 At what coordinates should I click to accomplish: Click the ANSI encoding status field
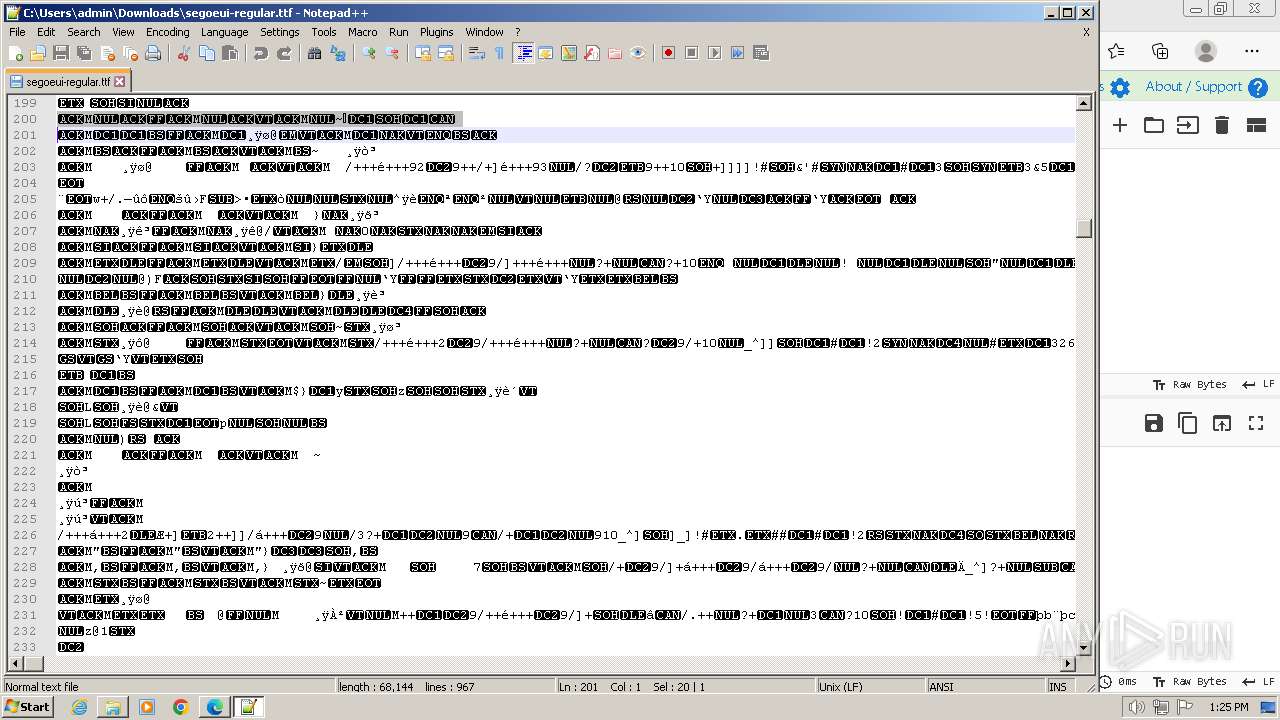coord(984,687)
